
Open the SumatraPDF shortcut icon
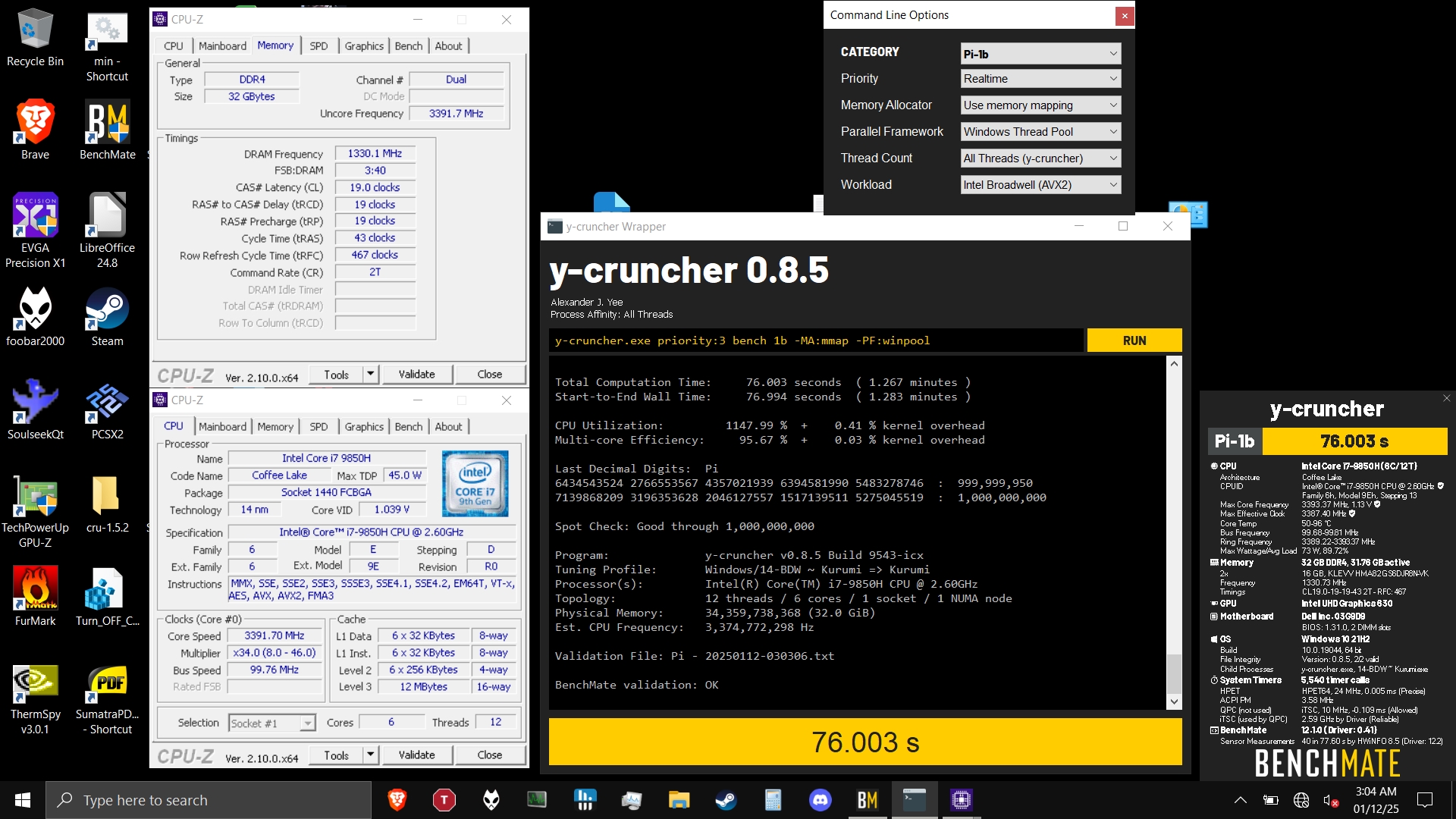coord(107,698)
